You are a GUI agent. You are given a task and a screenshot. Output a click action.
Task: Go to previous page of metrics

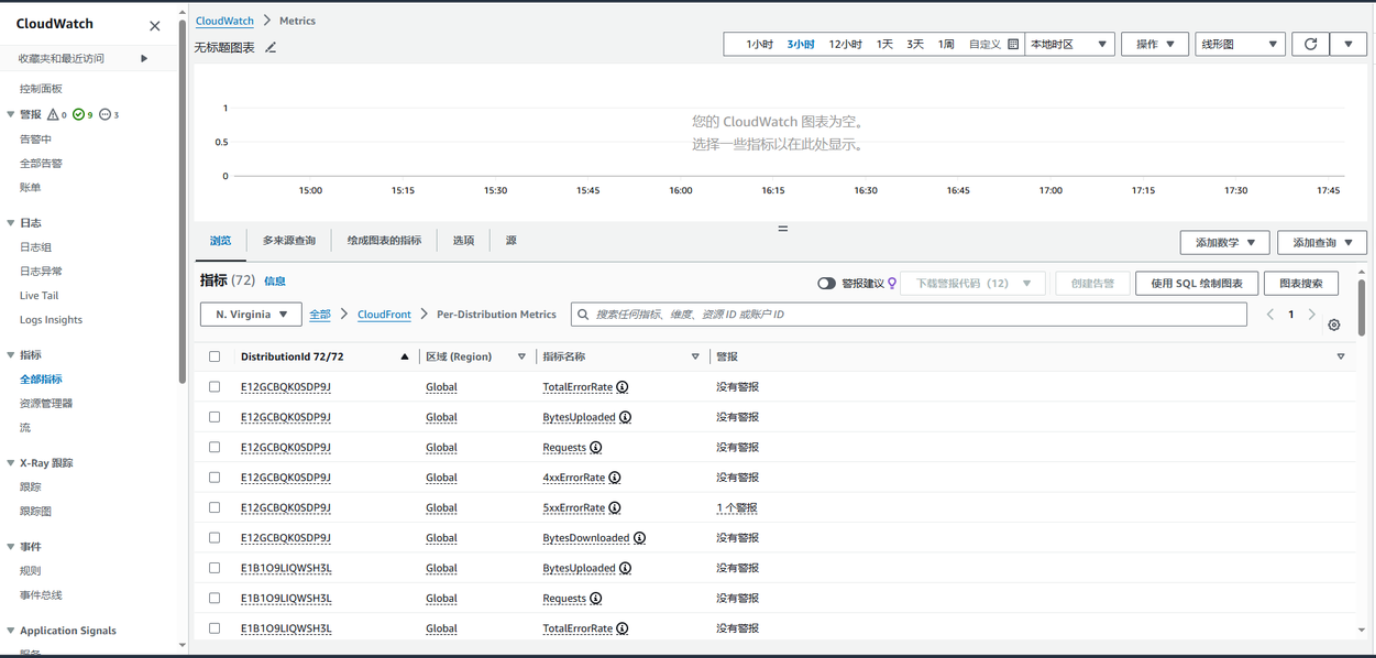[1270, 314]
